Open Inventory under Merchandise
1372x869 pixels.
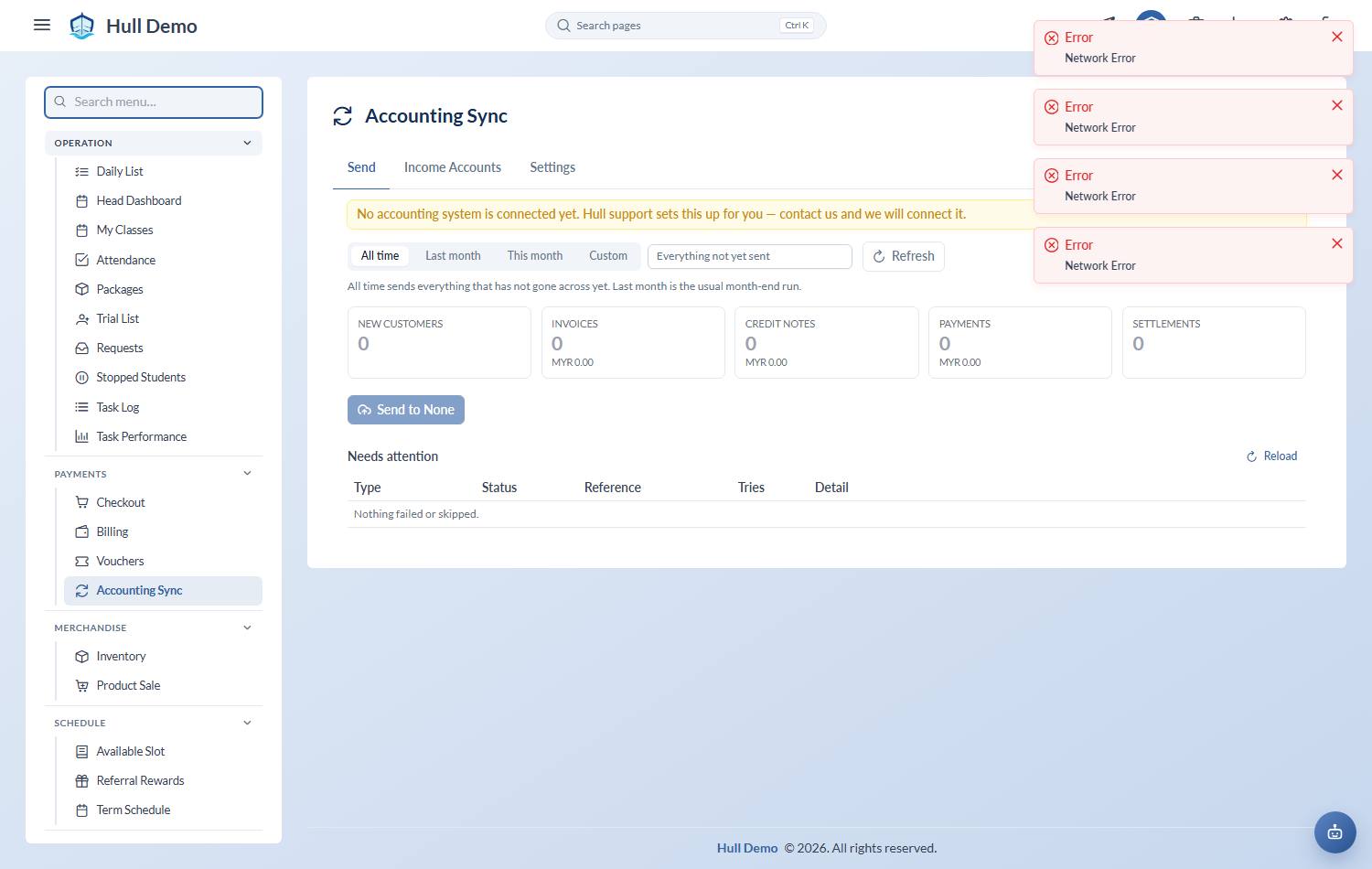click(x=163, y=656)
